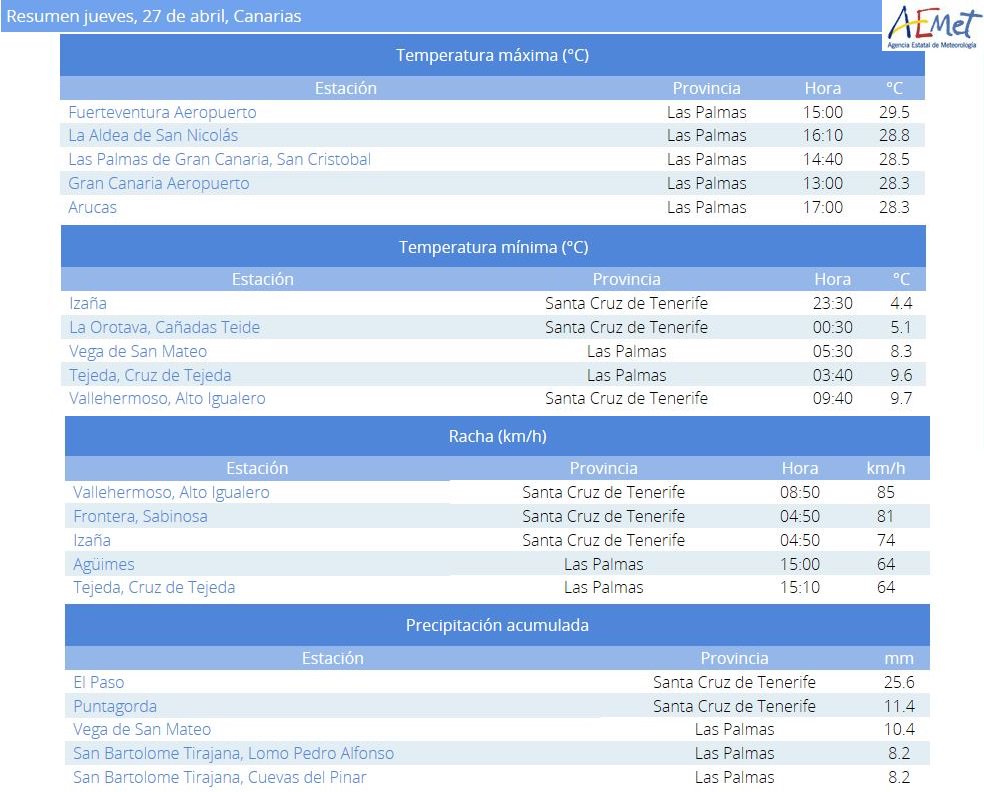
Task: Select the 10.4 mm precipitation value
Action: pos(899,729)
